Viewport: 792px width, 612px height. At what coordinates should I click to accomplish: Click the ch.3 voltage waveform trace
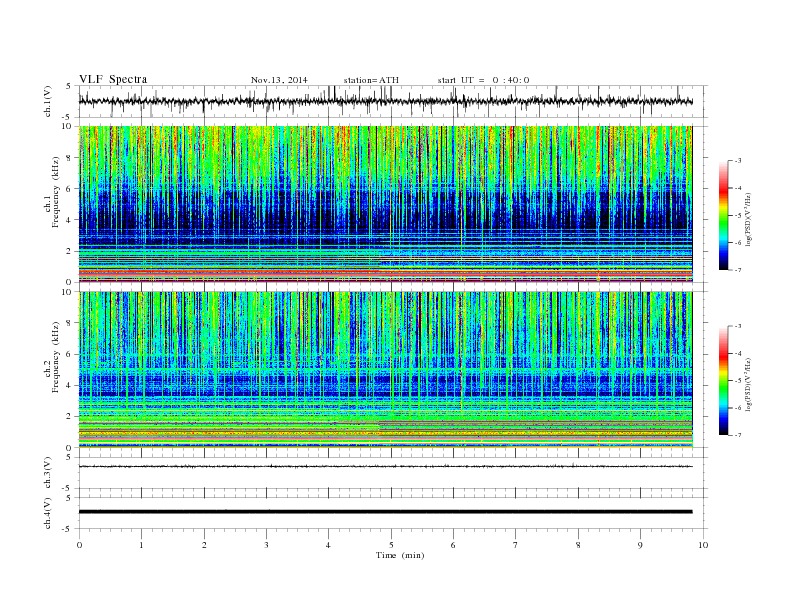coord(385,467)
